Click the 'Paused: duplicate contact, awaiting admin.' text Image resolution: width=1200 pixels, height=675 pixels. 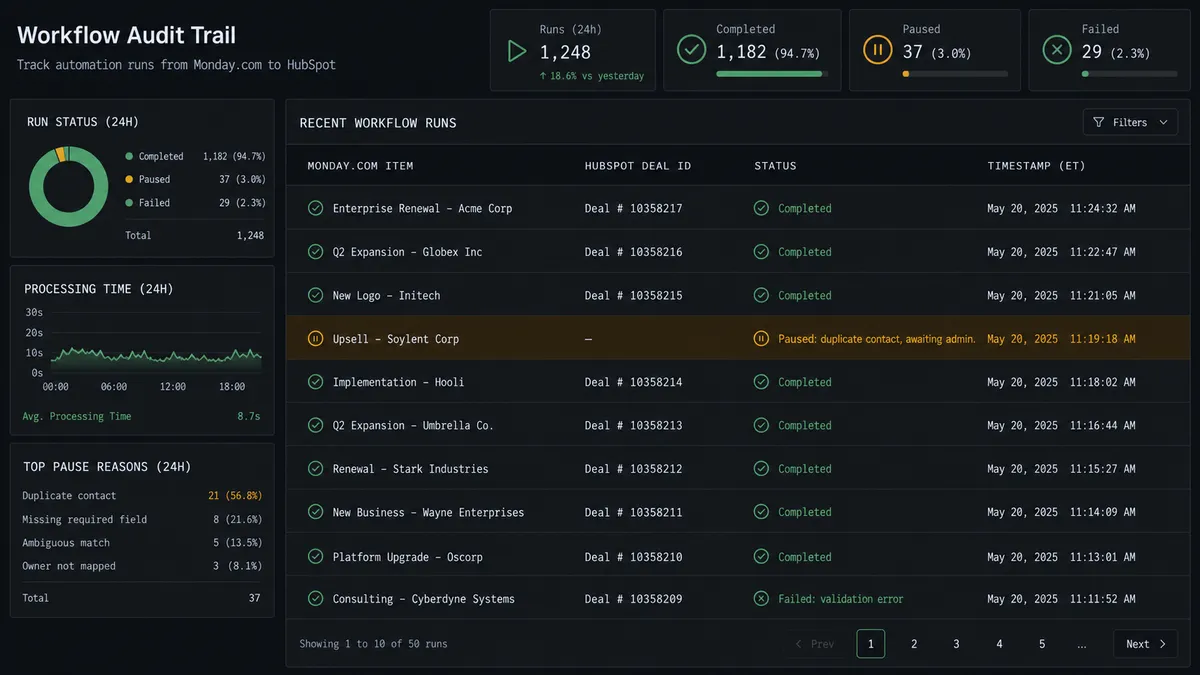pyautogui.click(x=877, y=339)
